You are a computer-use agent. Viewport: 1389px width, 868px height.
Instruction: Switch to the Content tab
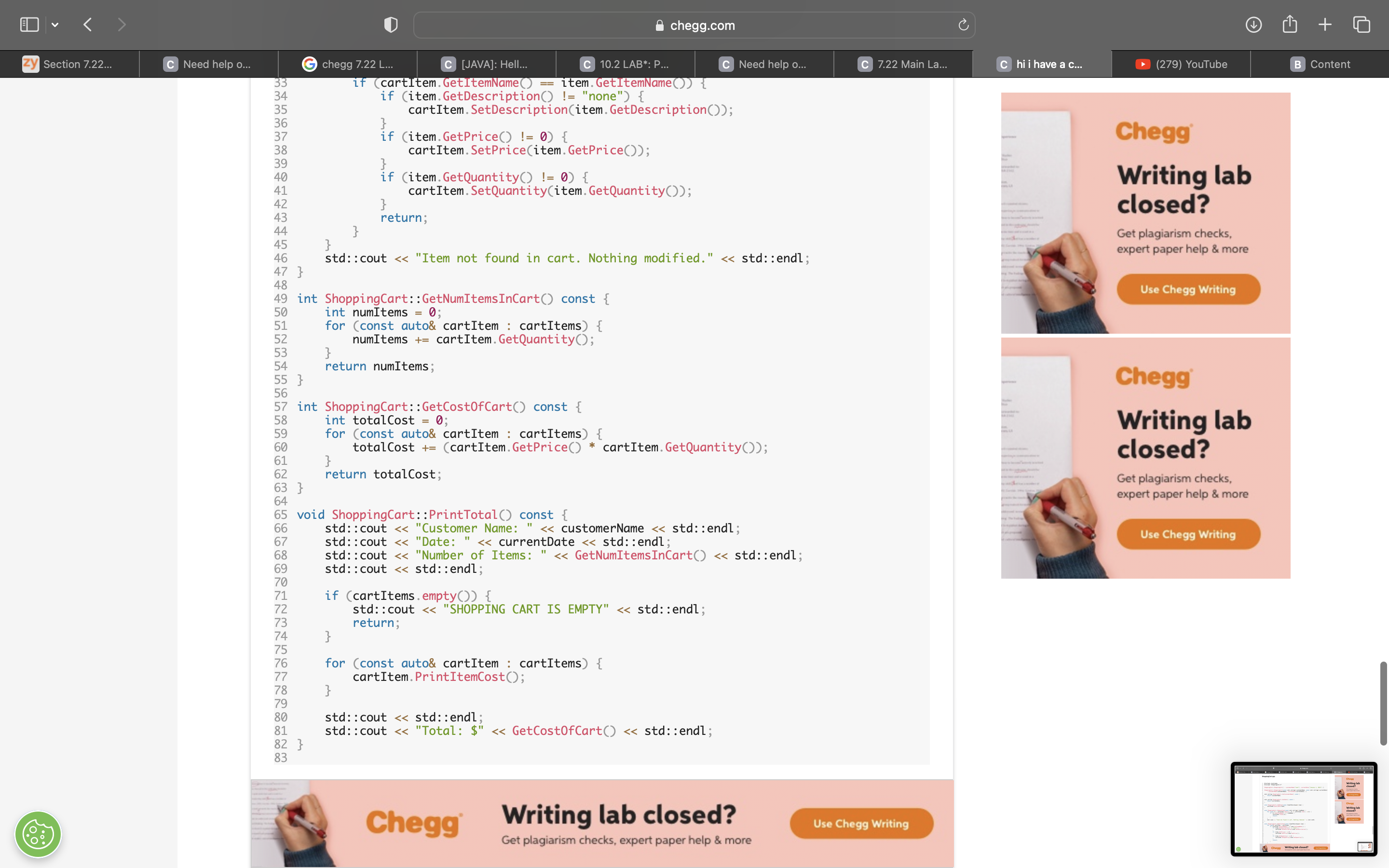[1320, 64]
